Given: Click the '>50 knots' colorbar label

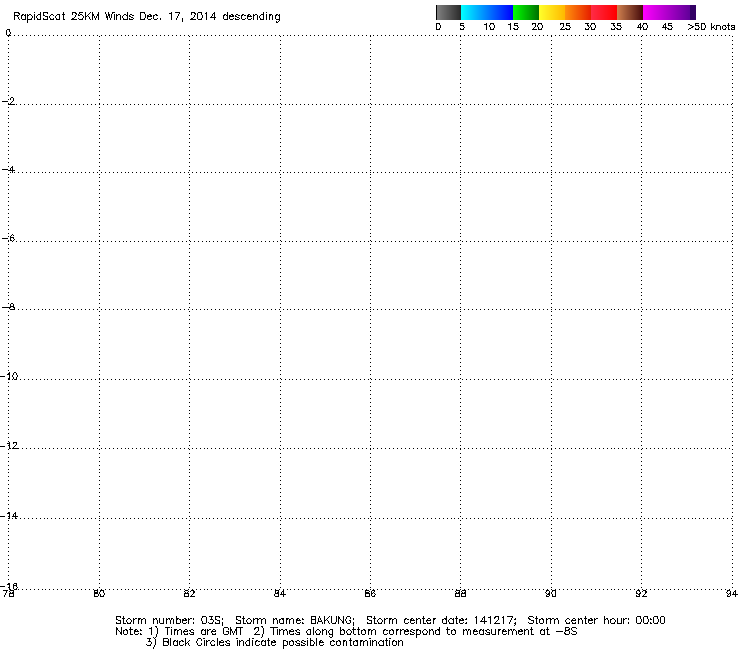Looking at the screenshot, I should coord(711,27).
